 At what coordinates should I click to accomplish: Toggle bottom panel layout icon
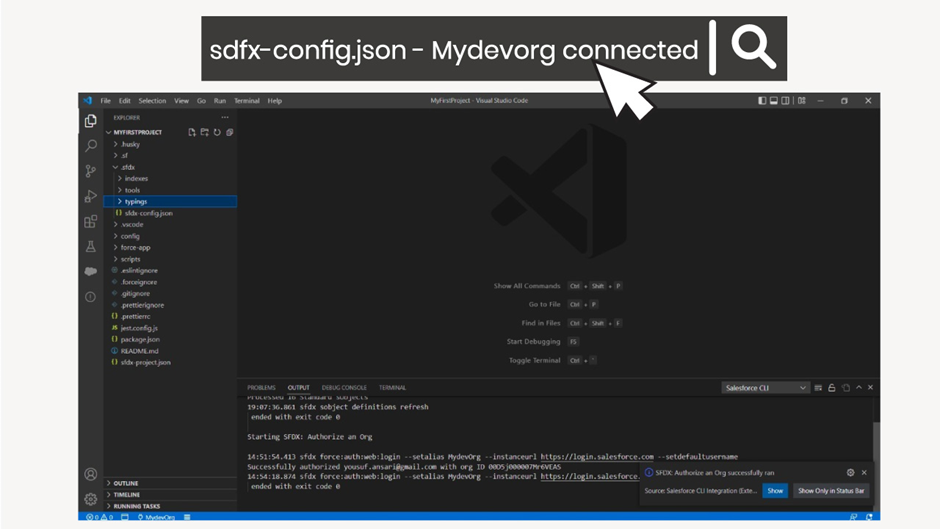pyautogui.click(x=773, y=101)
